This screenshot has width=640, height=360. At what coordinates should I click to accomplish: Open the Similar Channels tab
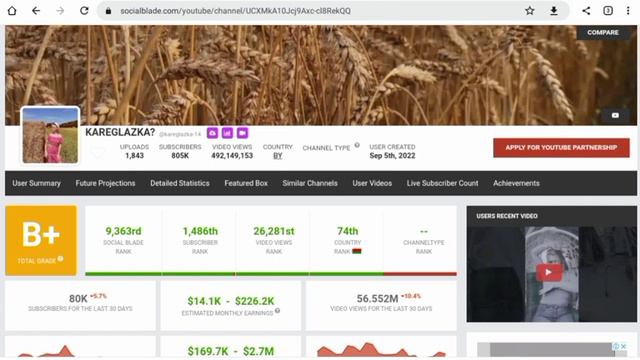(x=310, y=183)
